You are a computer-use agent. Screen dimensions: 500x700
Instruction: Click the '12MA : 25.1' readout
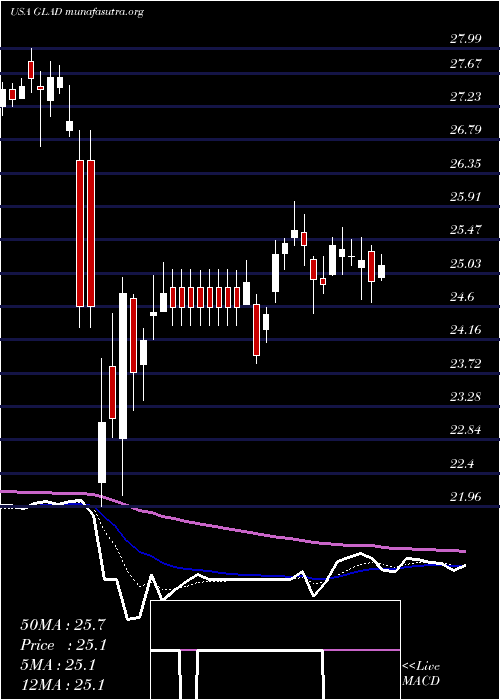tap(63, 685)
